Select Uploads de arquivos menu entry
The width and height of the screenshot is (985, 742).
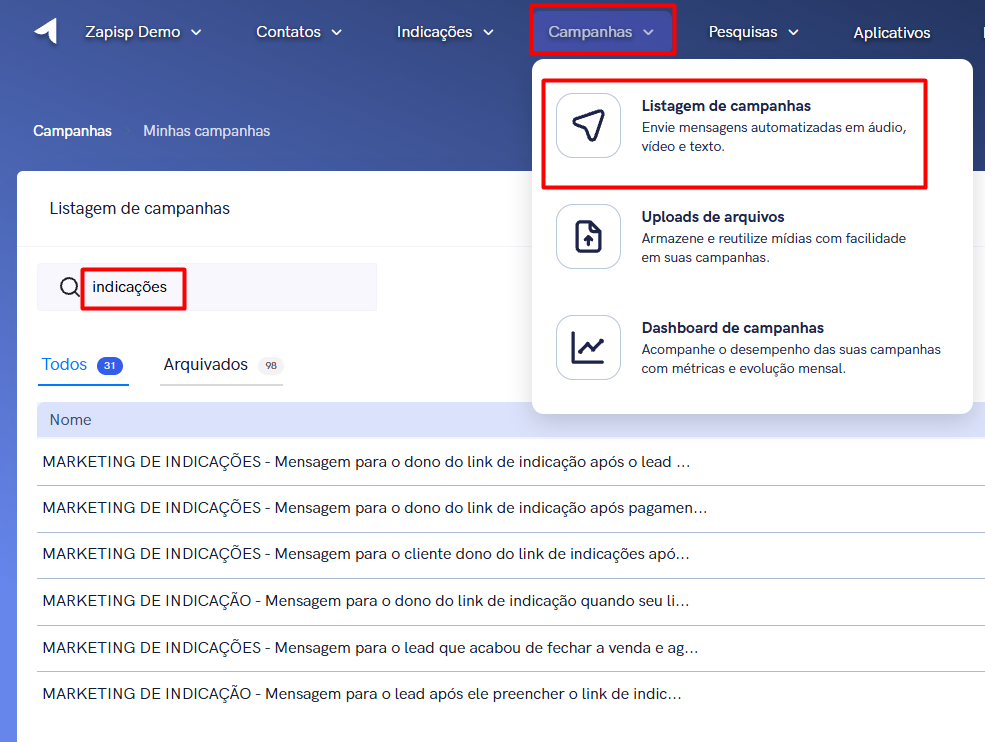pos(752,237)
